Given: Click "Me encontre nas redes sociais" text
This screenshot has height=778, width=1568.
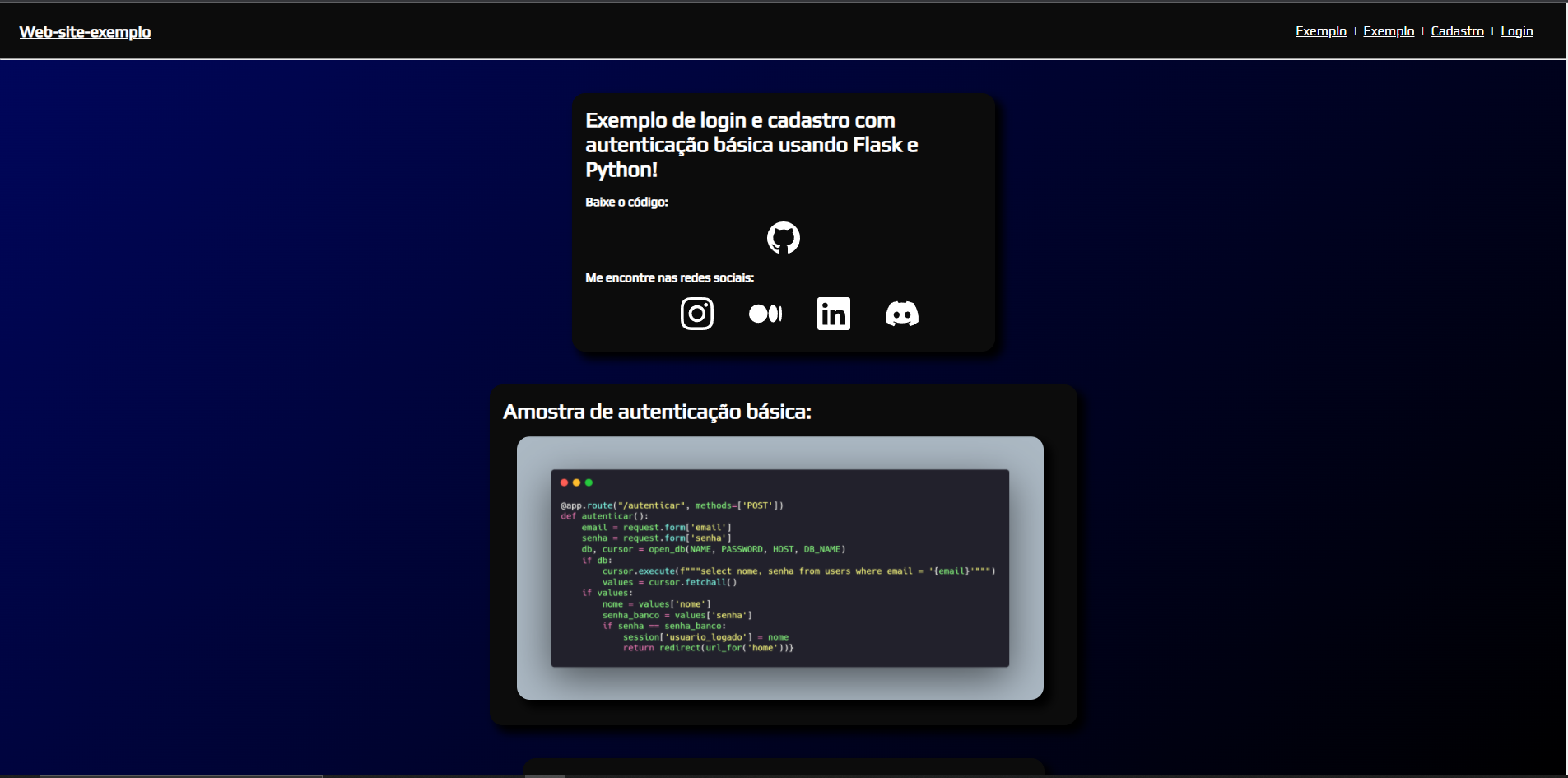Looking at the screenshot, I should 669,278.
